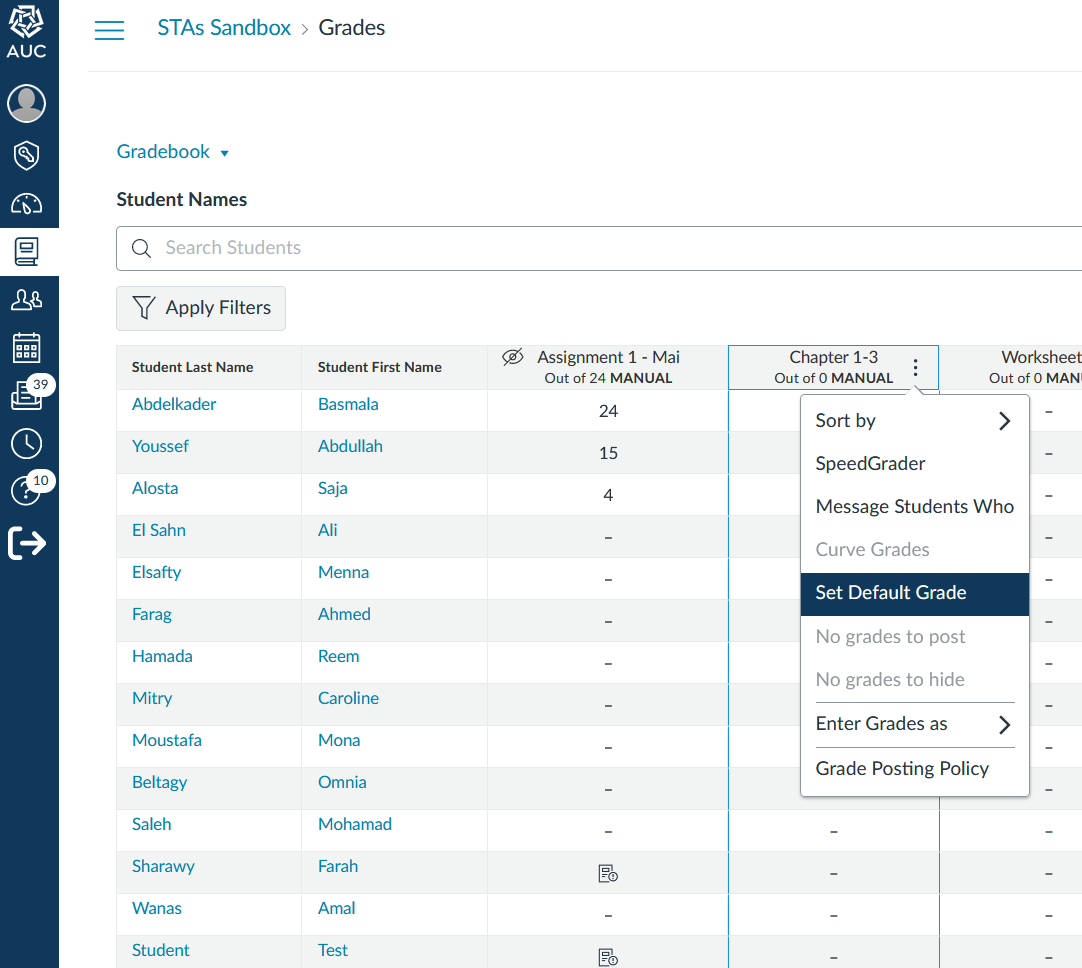
Task: Open Inbox icon with 39 badge
Action: [27, 395]
